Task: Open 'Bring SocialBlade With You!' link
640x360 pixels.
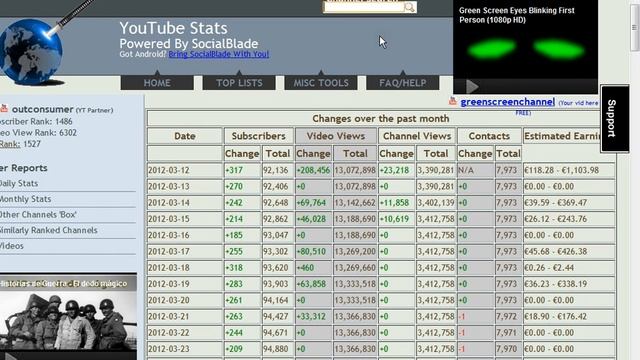Action: [218, 54]
